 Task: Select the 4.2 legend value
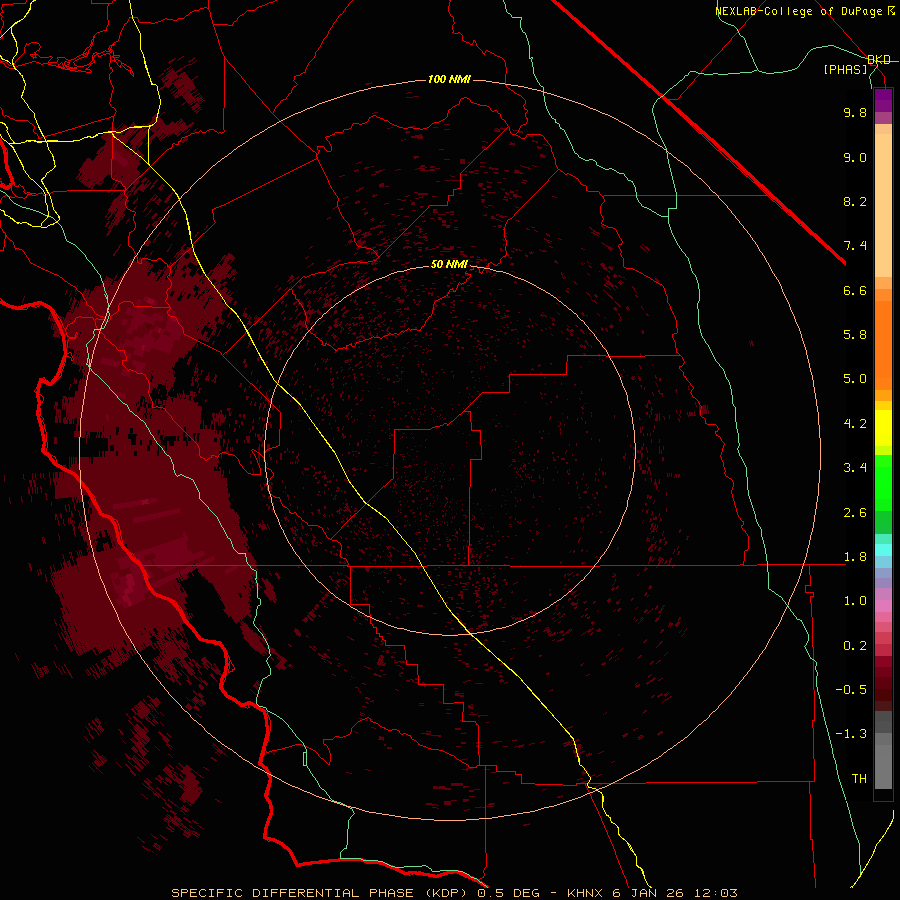[855, 424]
